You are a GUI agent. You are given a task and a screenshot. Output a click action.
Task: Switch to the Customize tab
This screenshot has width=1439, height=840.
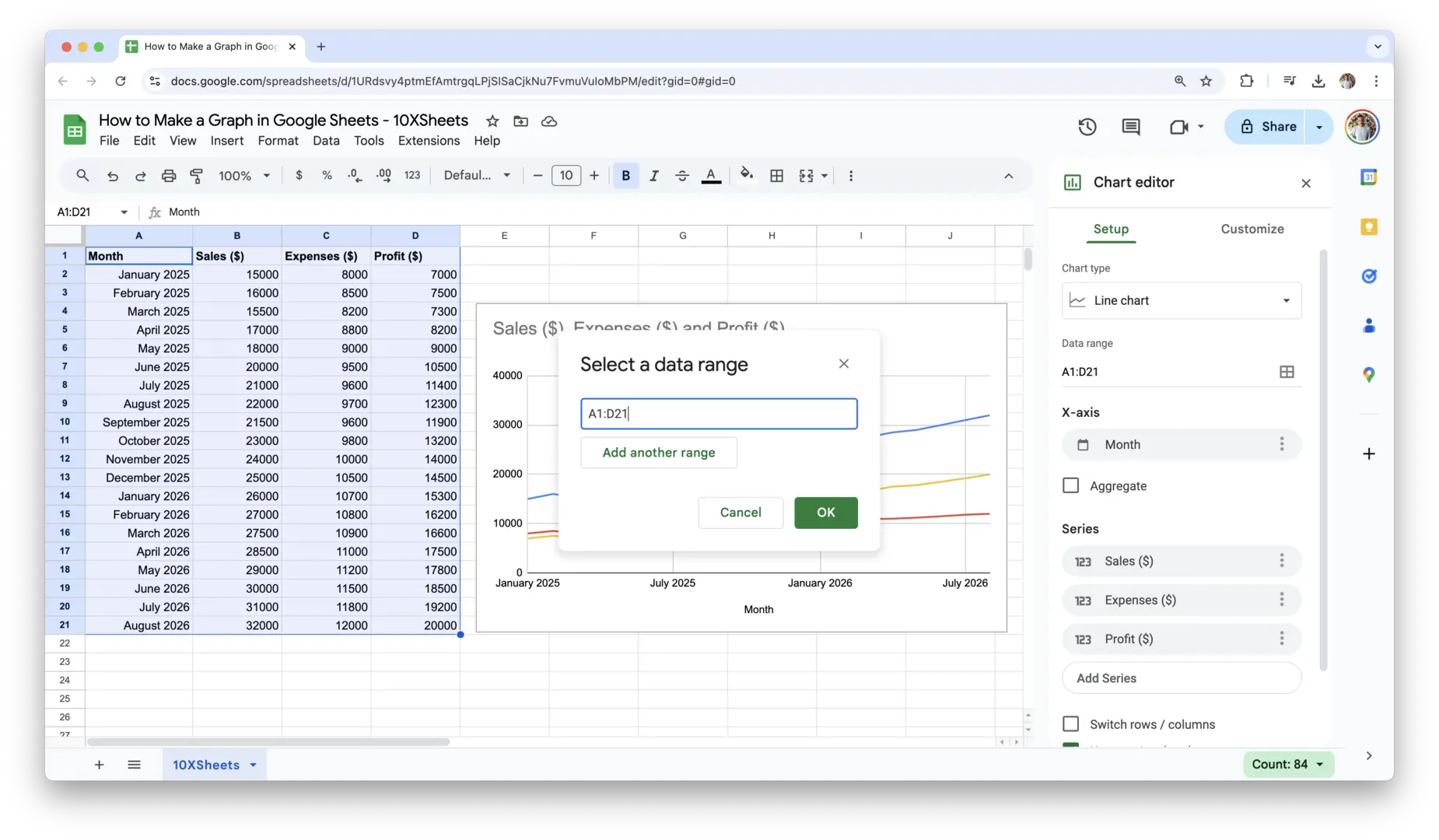[1252, 229]
